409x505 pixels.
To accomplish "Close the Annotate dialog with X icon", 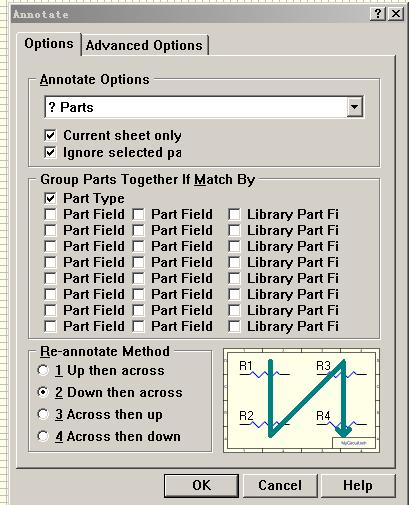I will coord(396,14).
